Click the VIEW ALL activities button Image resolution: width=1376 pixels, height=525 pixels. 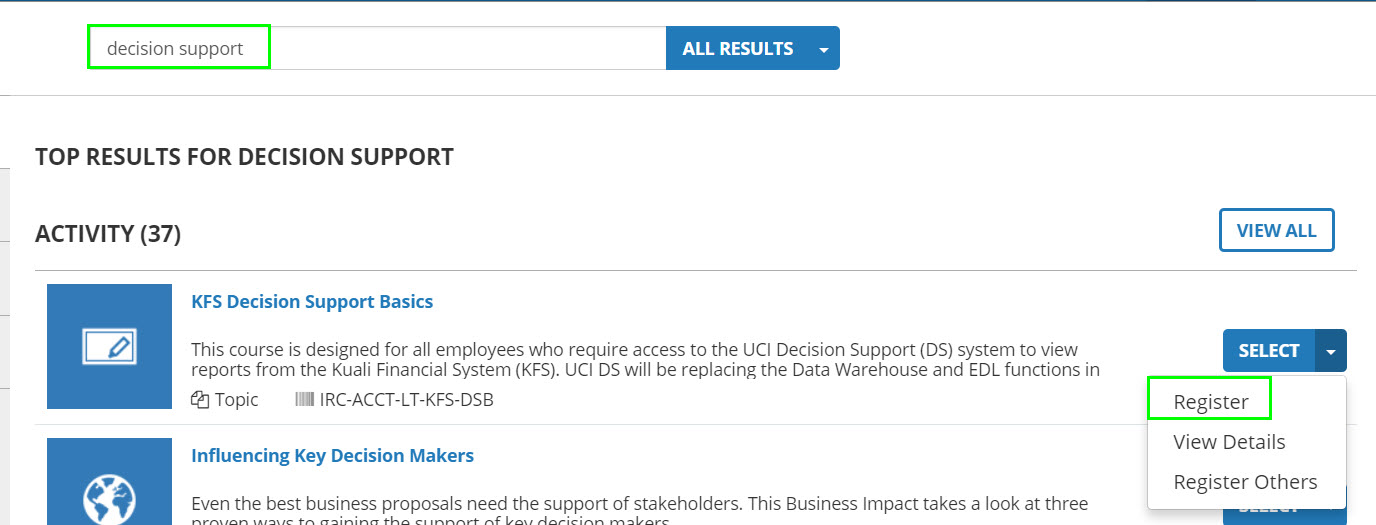click(1276, 231)
